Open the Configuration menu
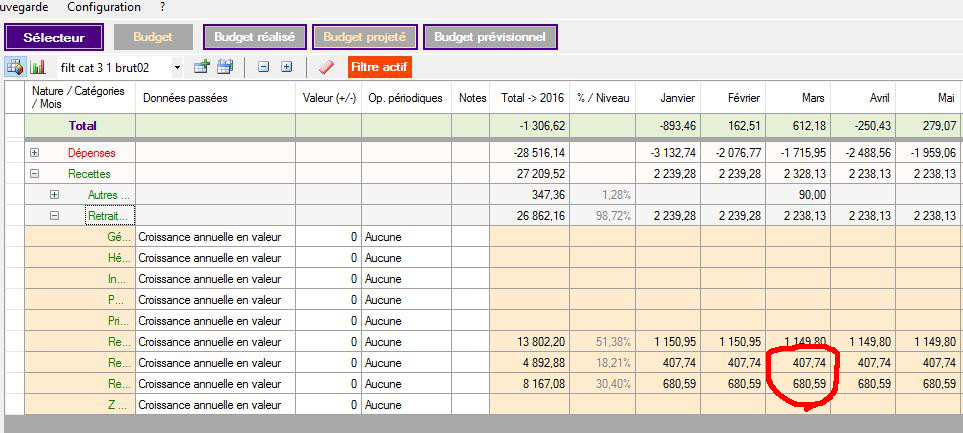The width and height of the screenshot is (963, 433). click(x=104, y=7)
